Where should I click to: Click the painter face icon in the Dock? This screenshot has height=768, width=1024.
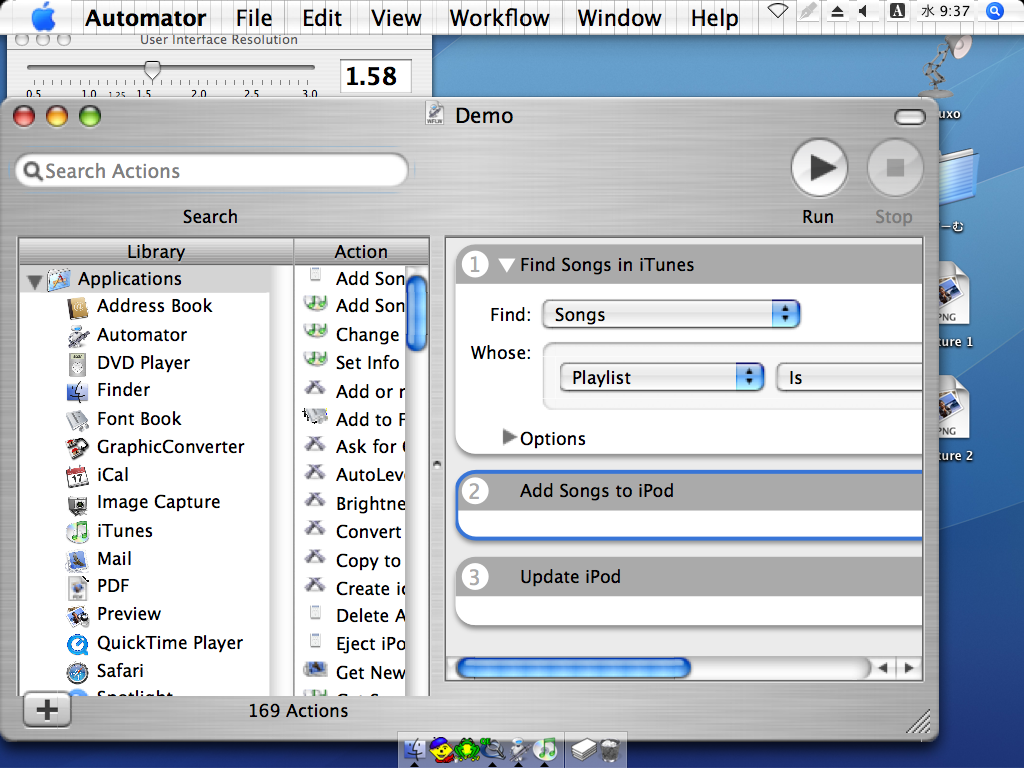coord(441,750)
